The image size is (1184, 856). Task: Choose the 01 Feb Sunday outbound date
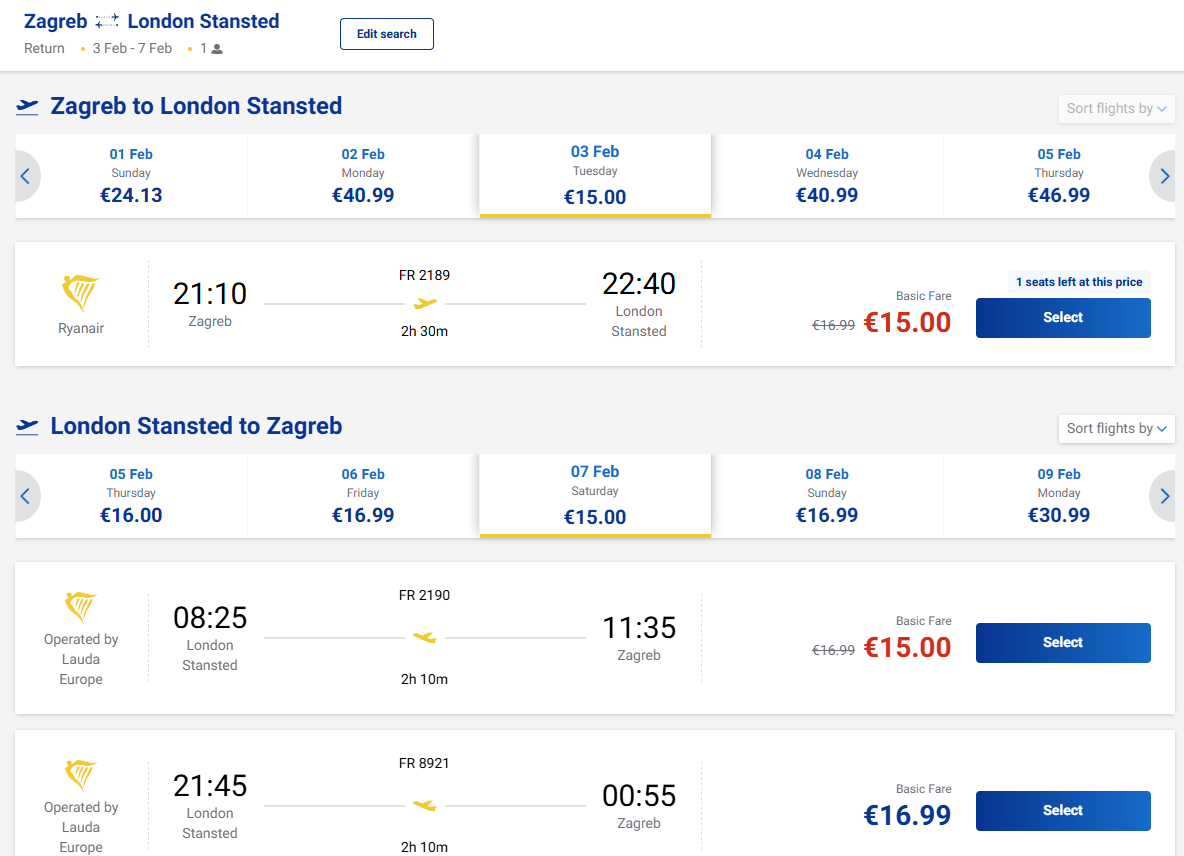point(131,176)
